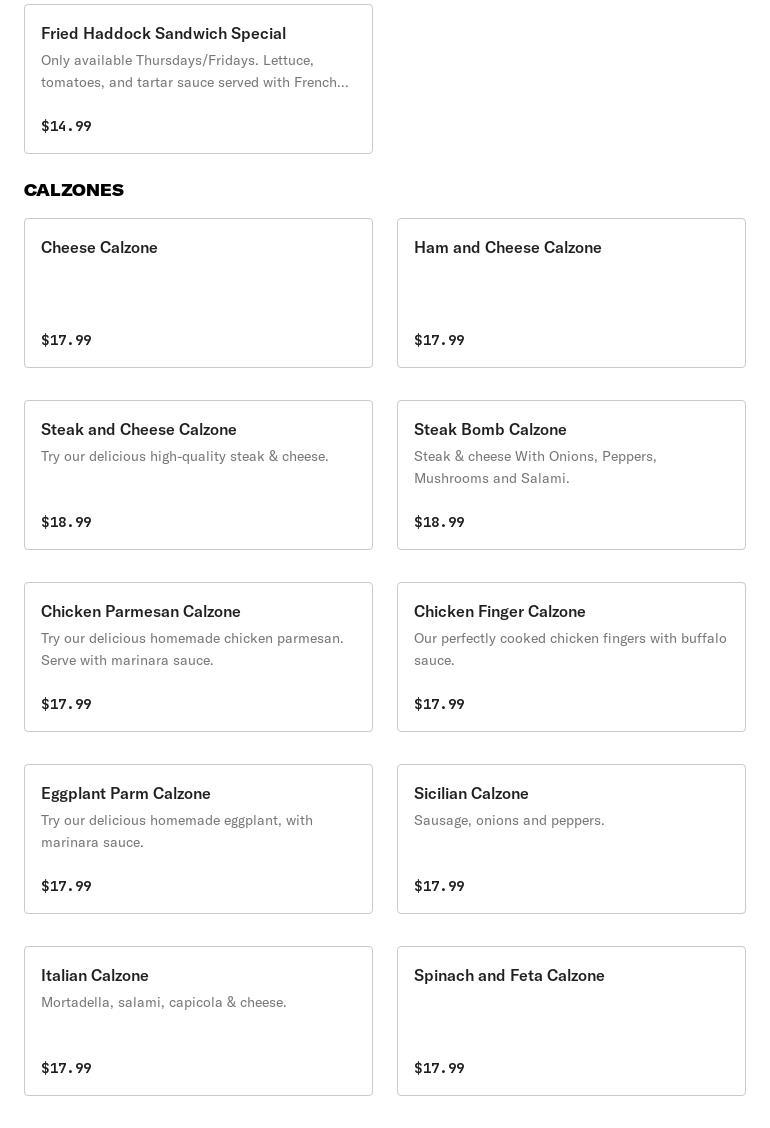770x1128 pixels.
Task: Choose the Ham and Cheese Calzone card
Action: click(571, 293)
